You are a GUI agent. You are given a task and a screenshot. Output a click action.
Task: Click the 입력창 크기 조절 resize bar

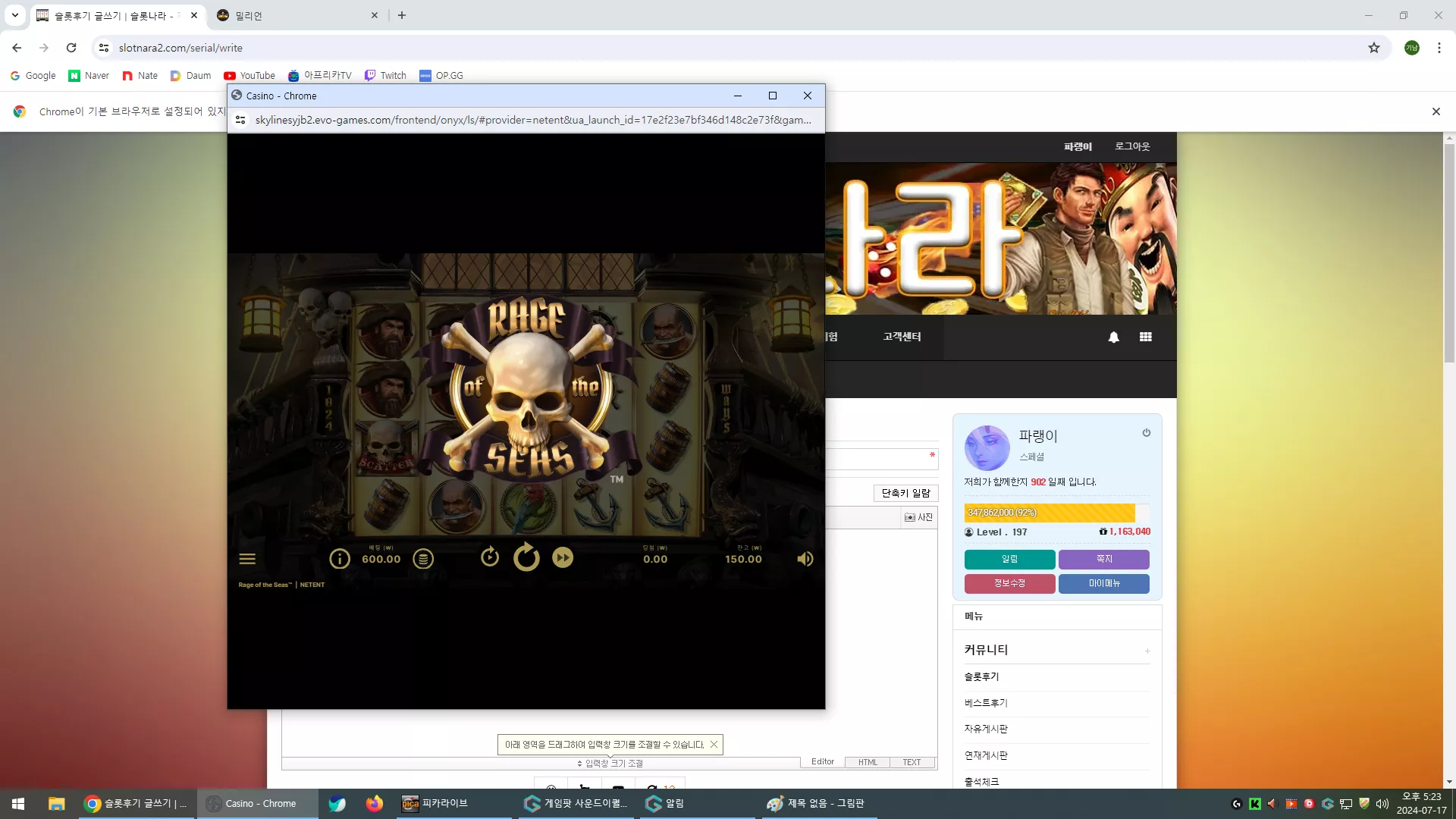[610, 763]
